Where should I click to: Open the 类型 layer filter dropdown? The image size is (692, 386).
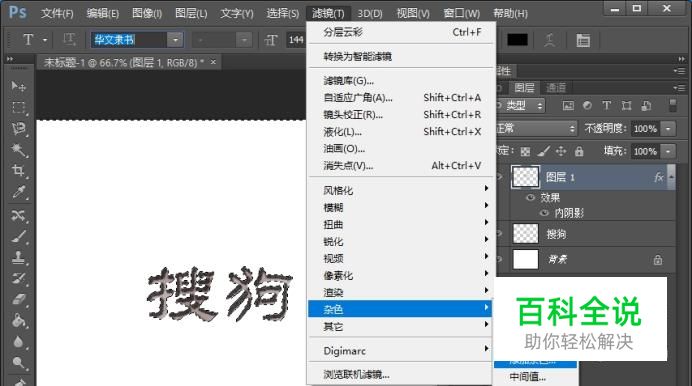(x=520, y=105)
